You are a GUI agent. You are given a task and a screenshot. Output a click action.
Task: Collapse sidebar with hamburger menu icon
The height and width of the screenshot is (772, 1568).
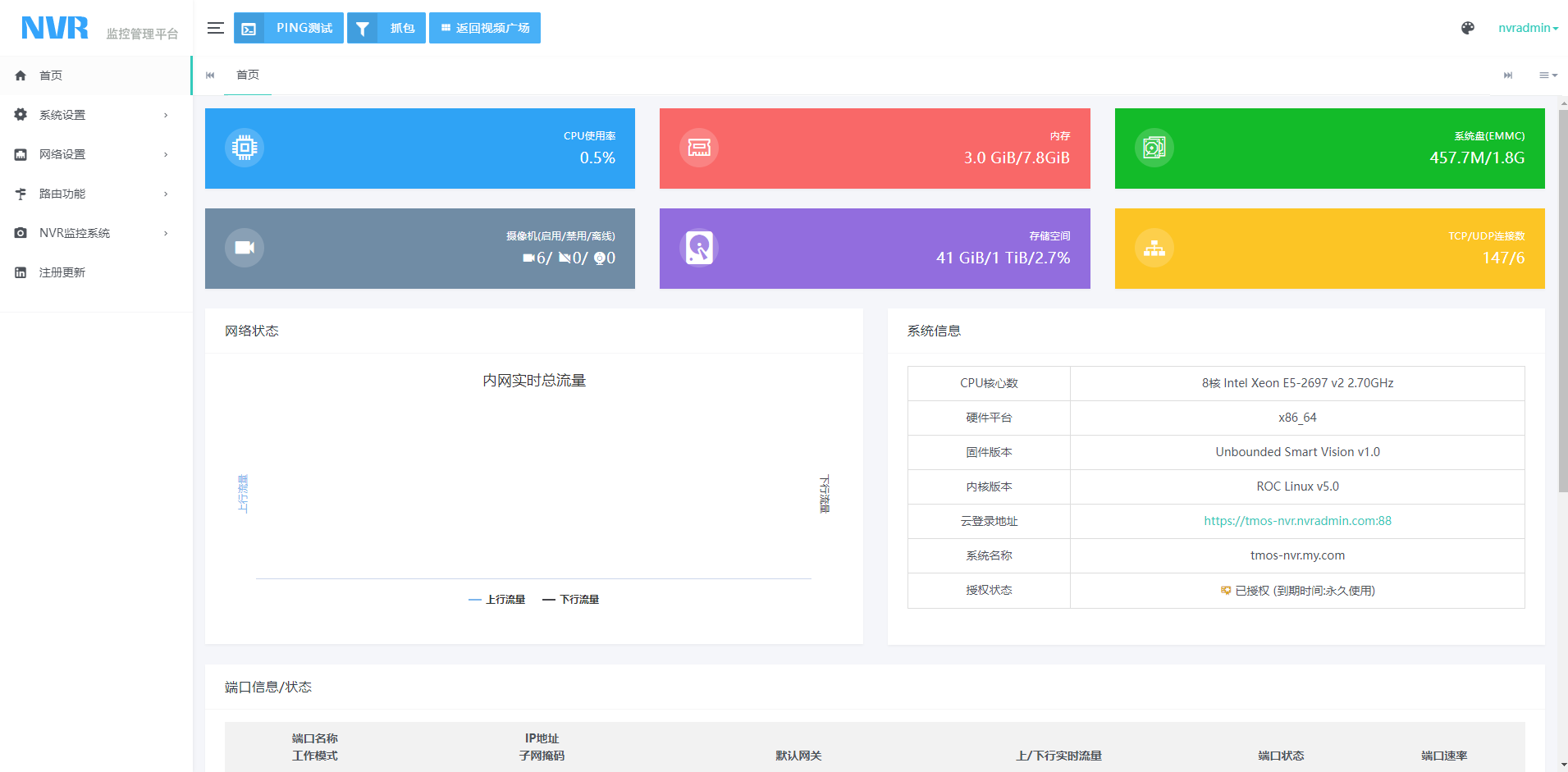[216, 28]
